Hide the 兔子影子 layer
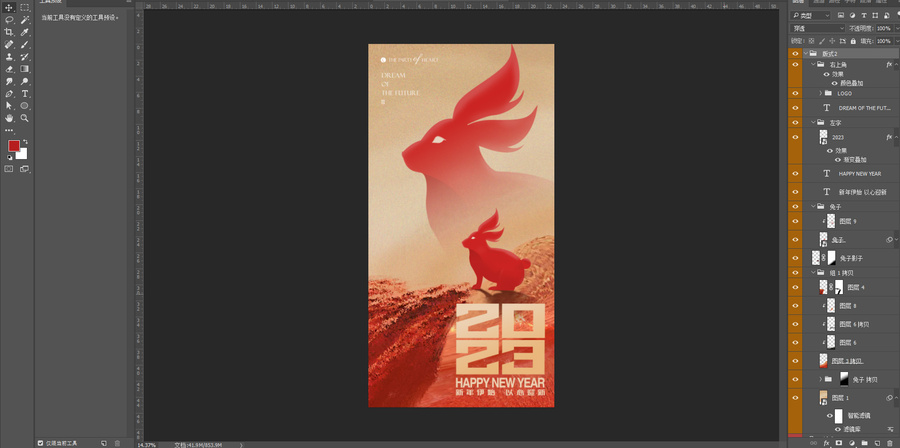The width and height of the screenshot is (900, 448). 795,258
